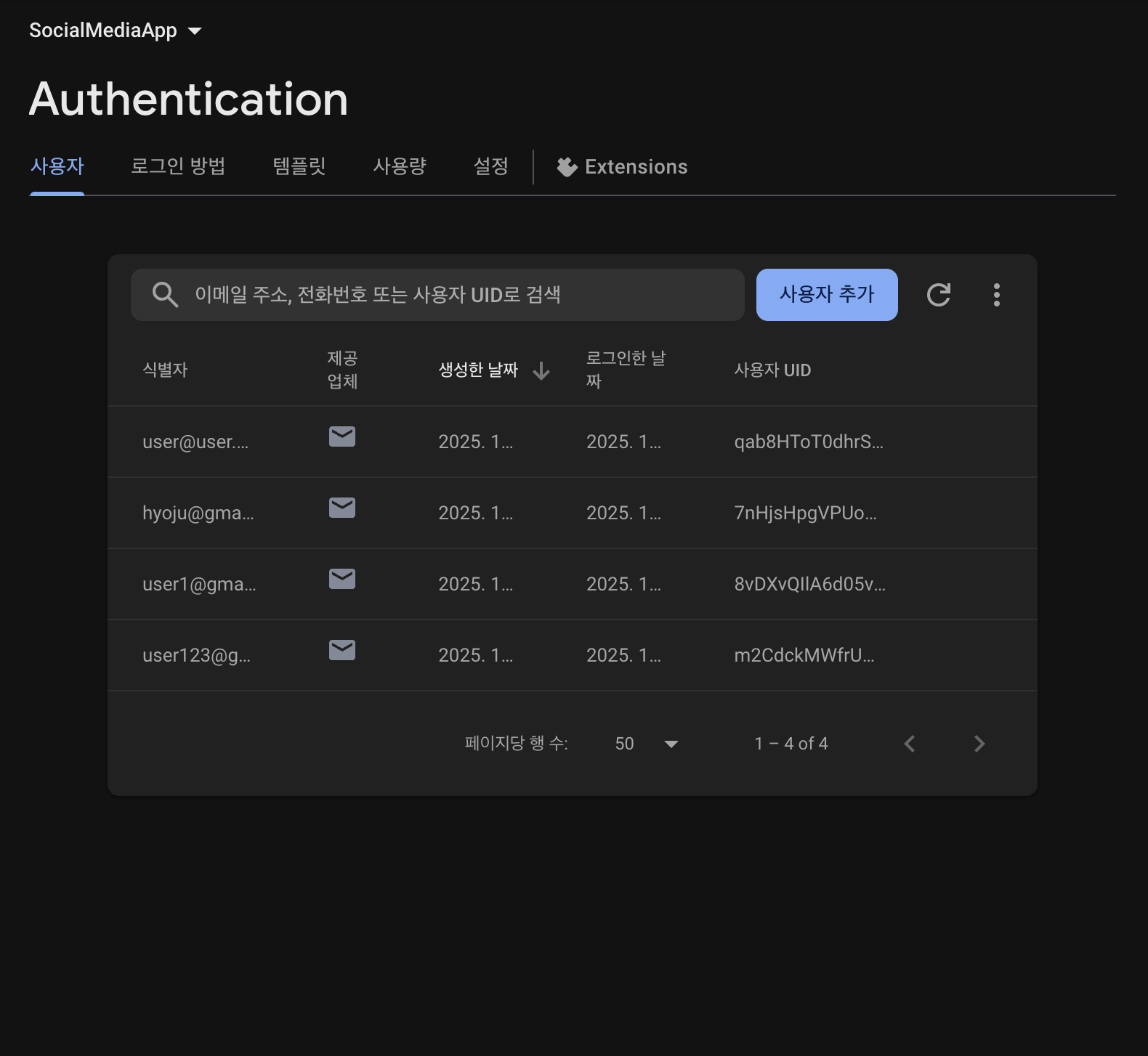Click the sign-in date in user123@g row

[624, 655]
